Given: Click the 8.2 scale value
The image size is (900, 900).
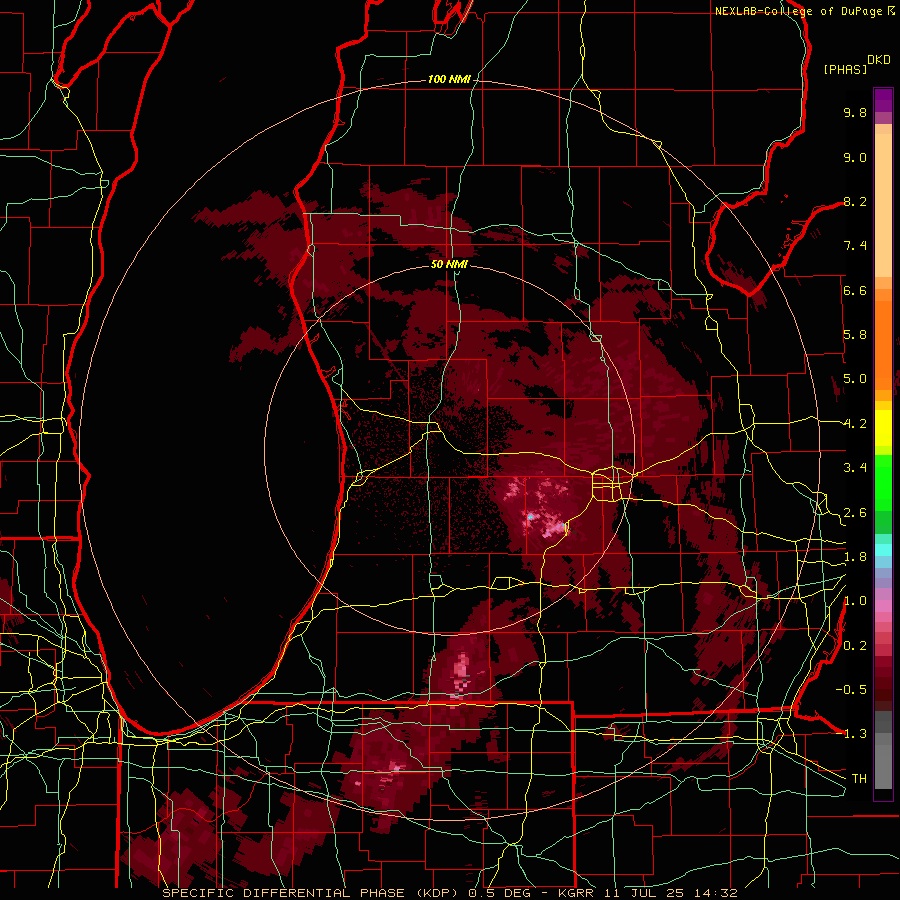Looking at the screenshot, I should 855,201.
